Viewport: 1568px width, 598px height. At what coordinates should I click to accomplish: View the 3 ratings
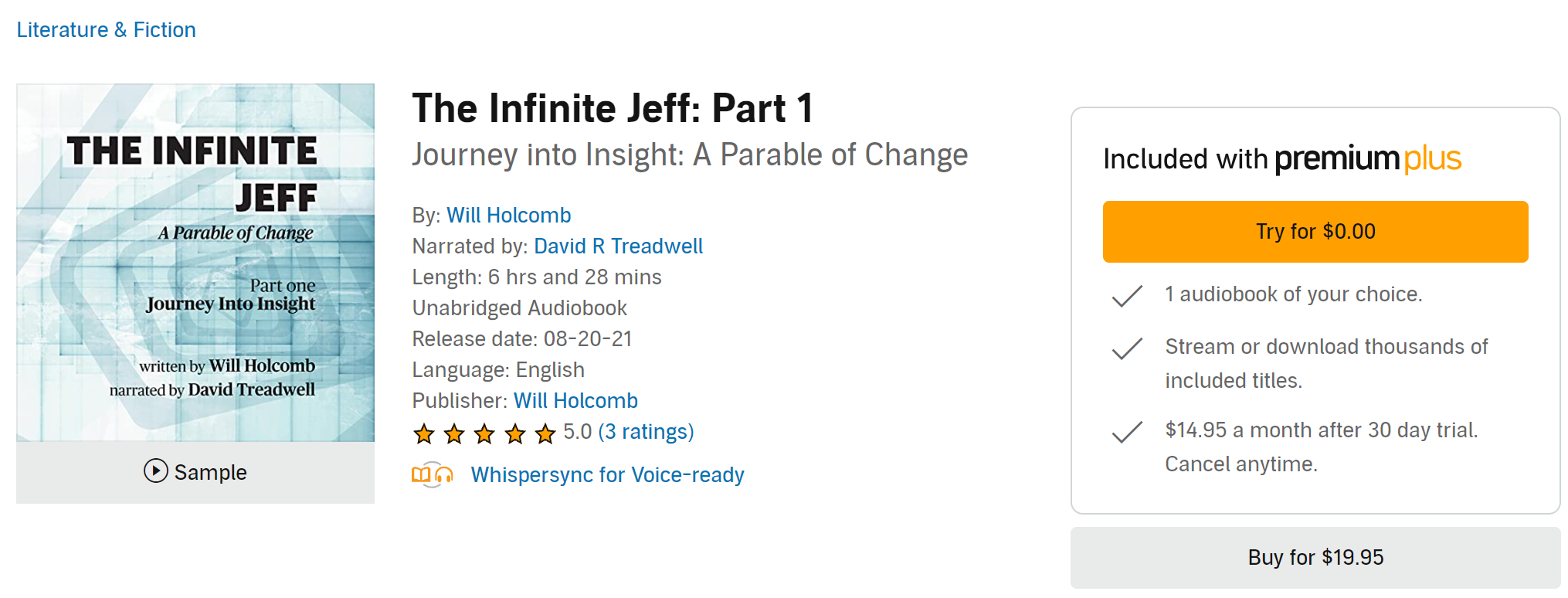[646, 431]
